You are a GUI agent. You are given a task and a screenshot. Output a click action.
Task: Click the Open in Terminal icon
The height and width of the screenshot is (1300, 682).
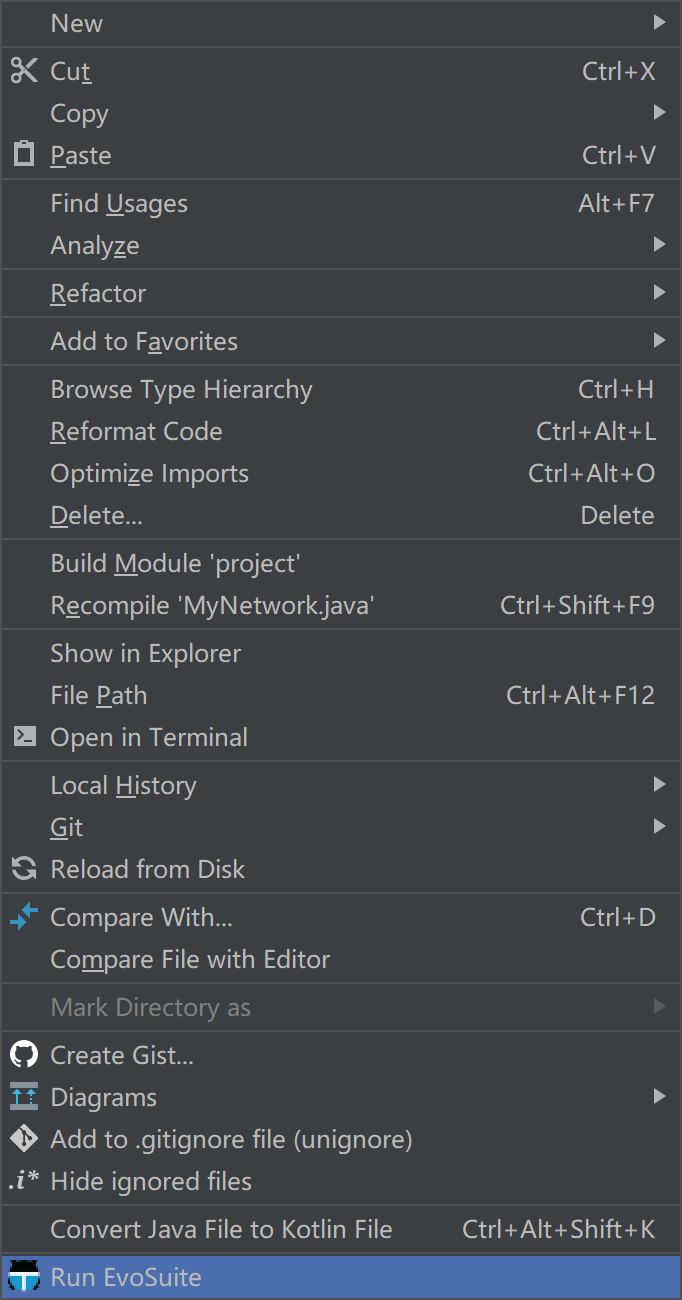pyautogui.click(x=24, y=737)
